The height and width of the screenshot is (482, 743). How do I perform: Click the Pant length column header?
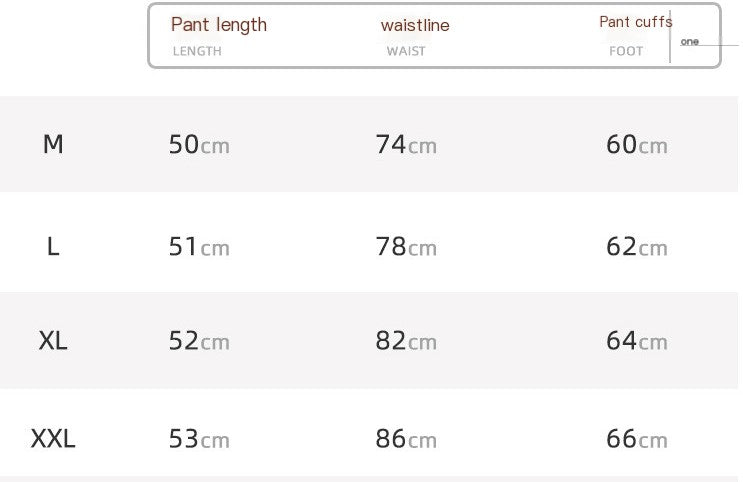tap(219, 25)
